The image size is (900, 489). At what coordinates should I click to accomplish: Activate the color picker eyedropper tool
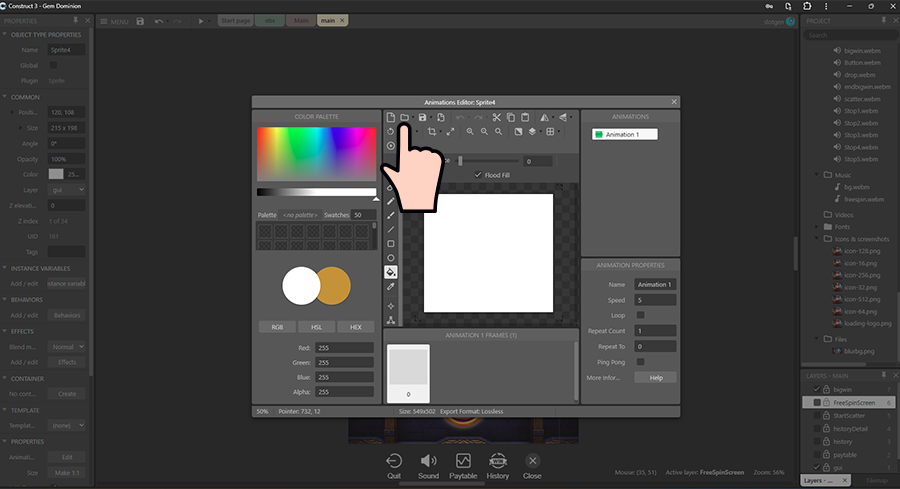click(391, 287)
